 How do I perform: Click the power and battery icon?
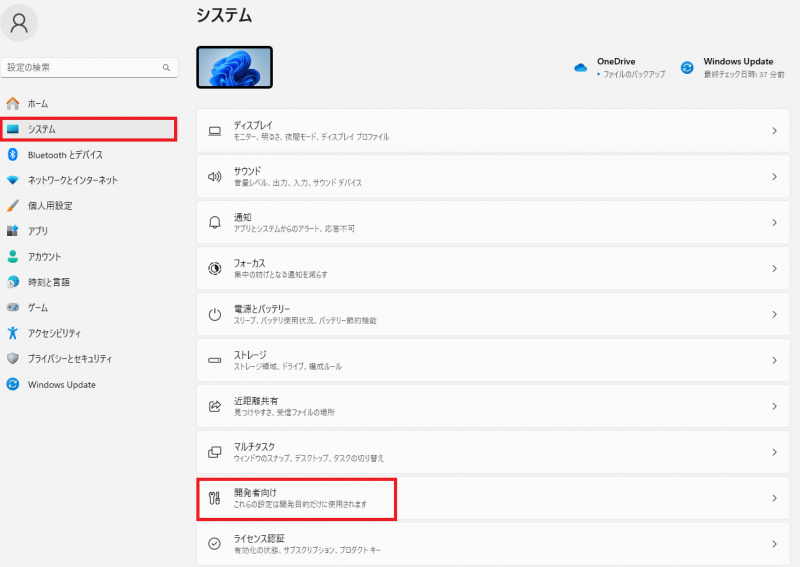[x=214, y=314]
